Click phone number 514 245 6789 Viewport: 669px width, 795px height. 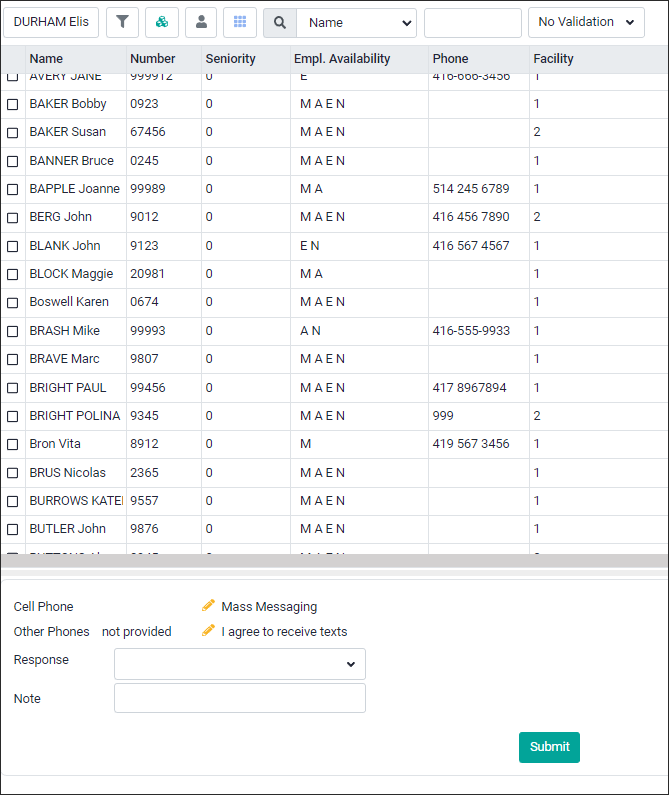(471, 189)
